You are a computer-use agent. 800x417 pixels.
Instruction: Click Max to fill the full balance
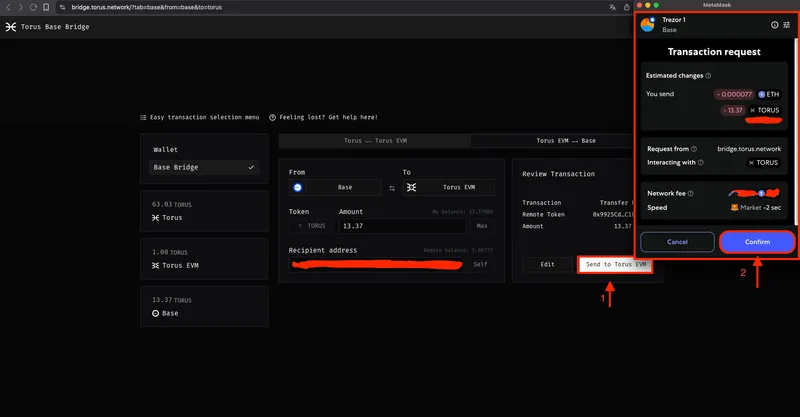pyautogui.click(x=481, y=226)
